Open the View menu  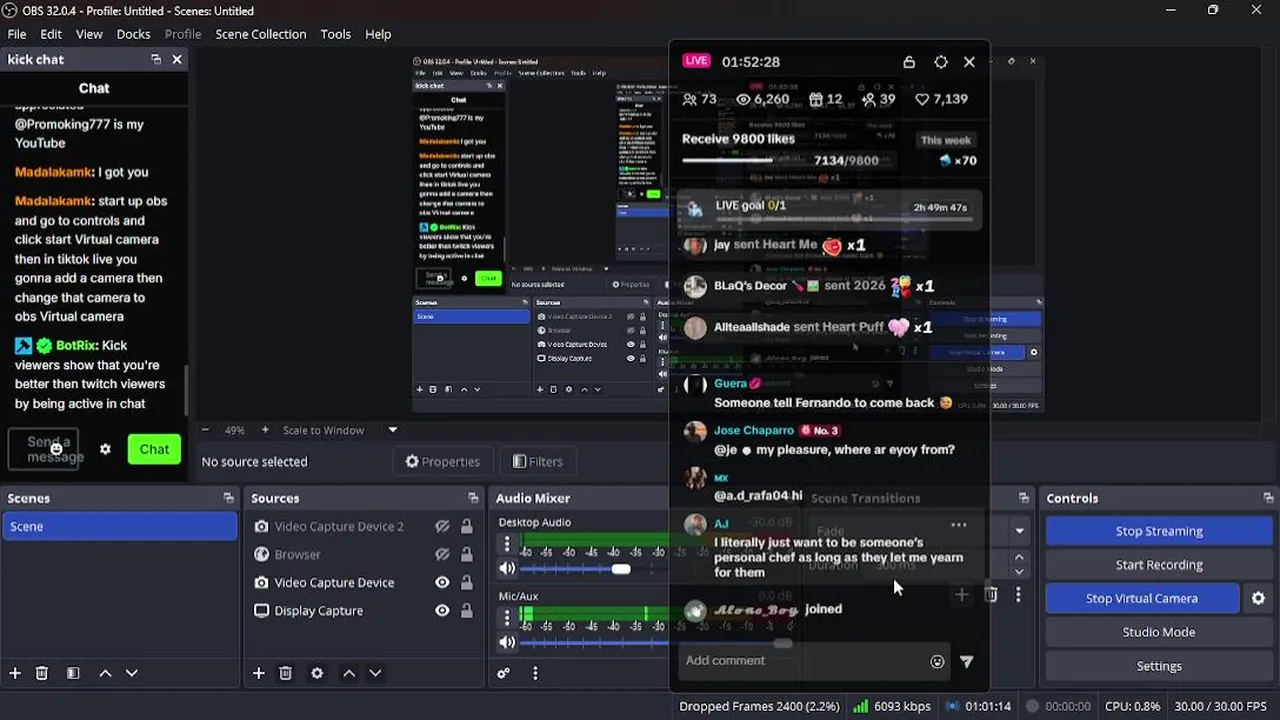89,34
